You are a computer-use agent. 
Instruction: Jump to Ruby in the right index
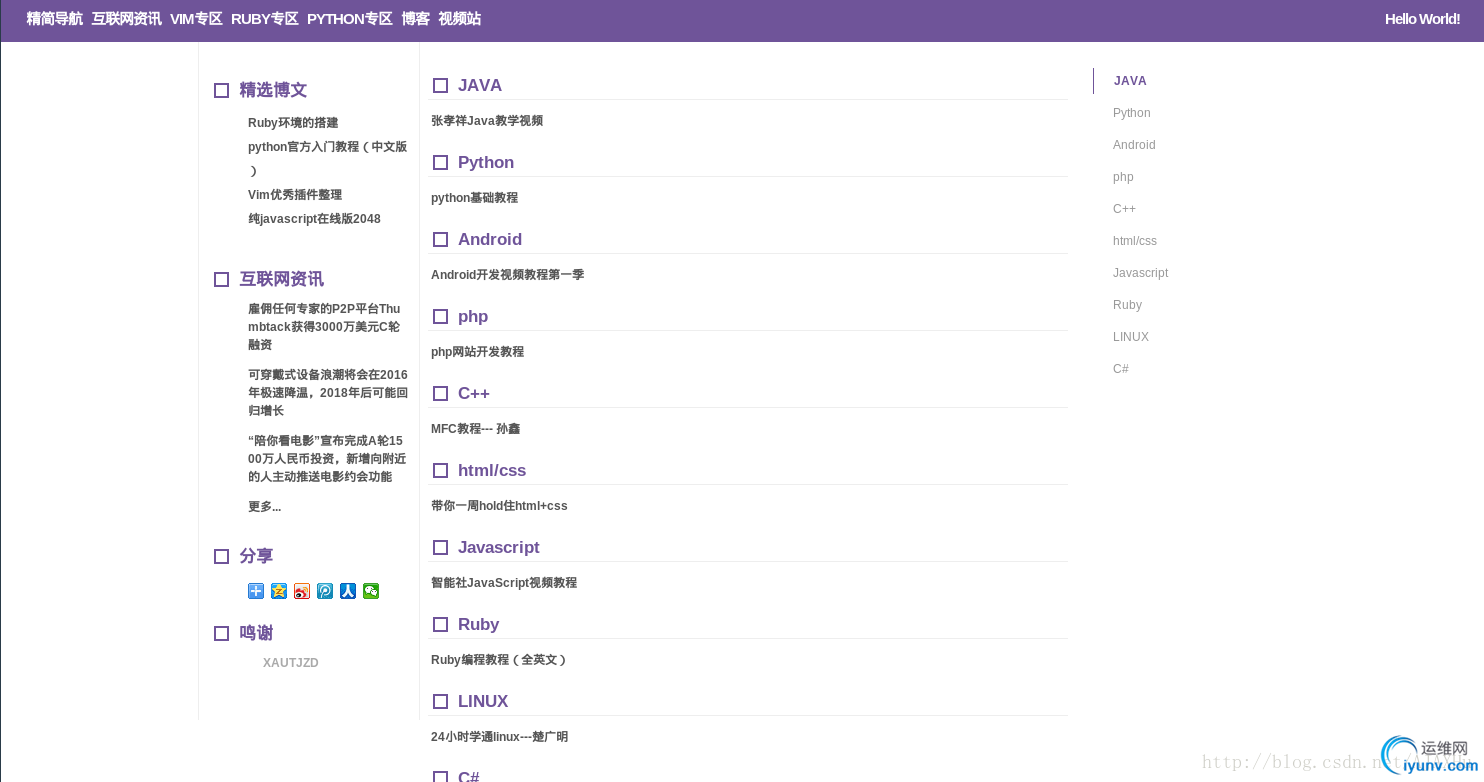click(1127, 305)
